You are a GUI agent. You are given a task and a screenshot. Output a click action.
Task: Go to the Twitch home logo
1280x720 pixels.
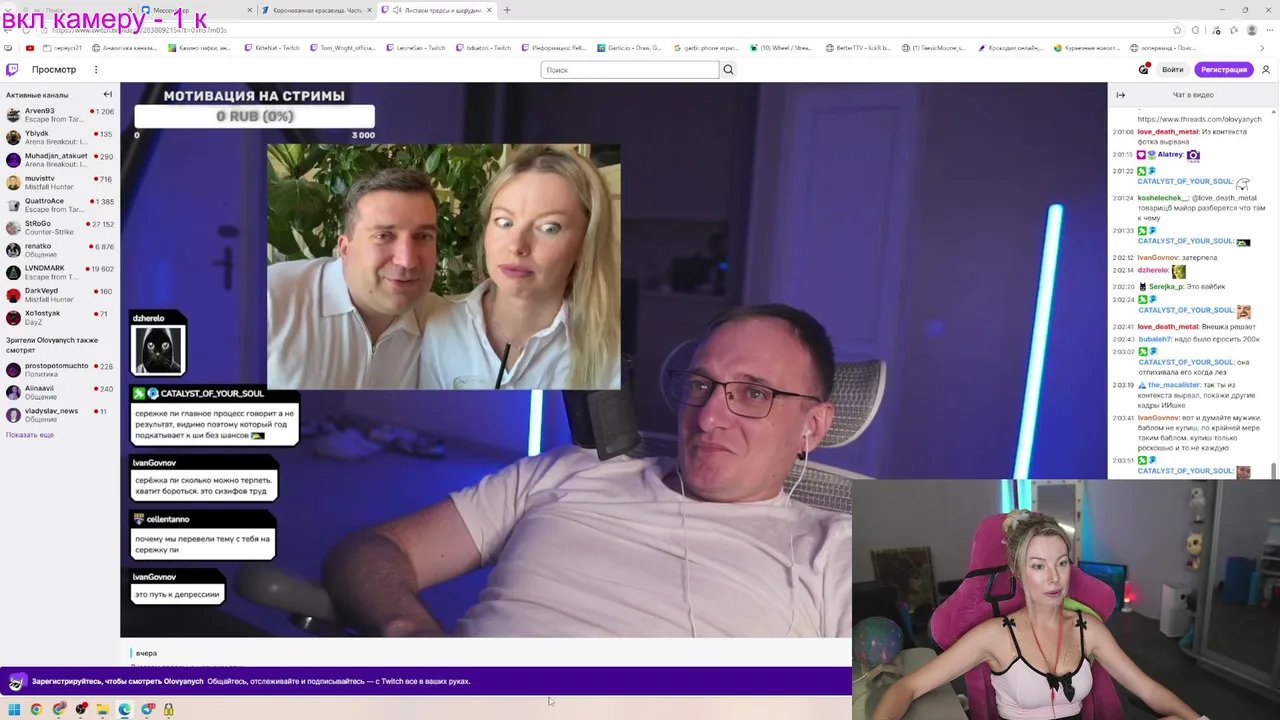coord(12,70)
